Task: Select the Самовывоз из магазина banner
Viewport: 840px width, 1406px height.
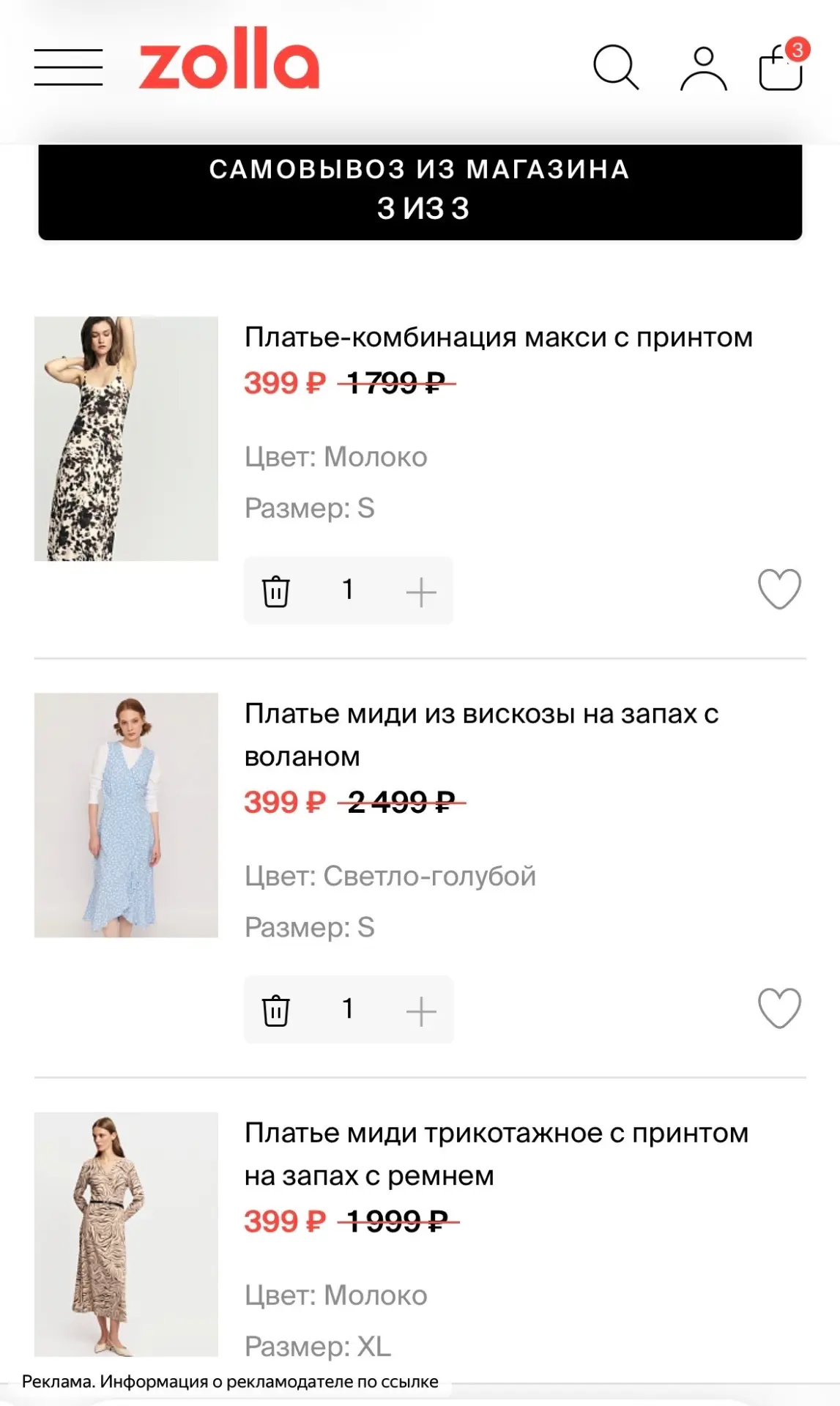Action: [x=420, y=192]
